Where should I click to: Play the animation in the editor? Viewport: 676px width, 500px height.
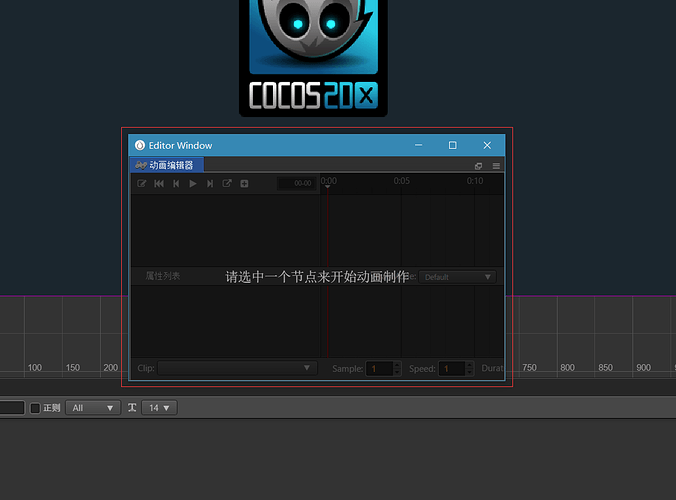point(193,184)
